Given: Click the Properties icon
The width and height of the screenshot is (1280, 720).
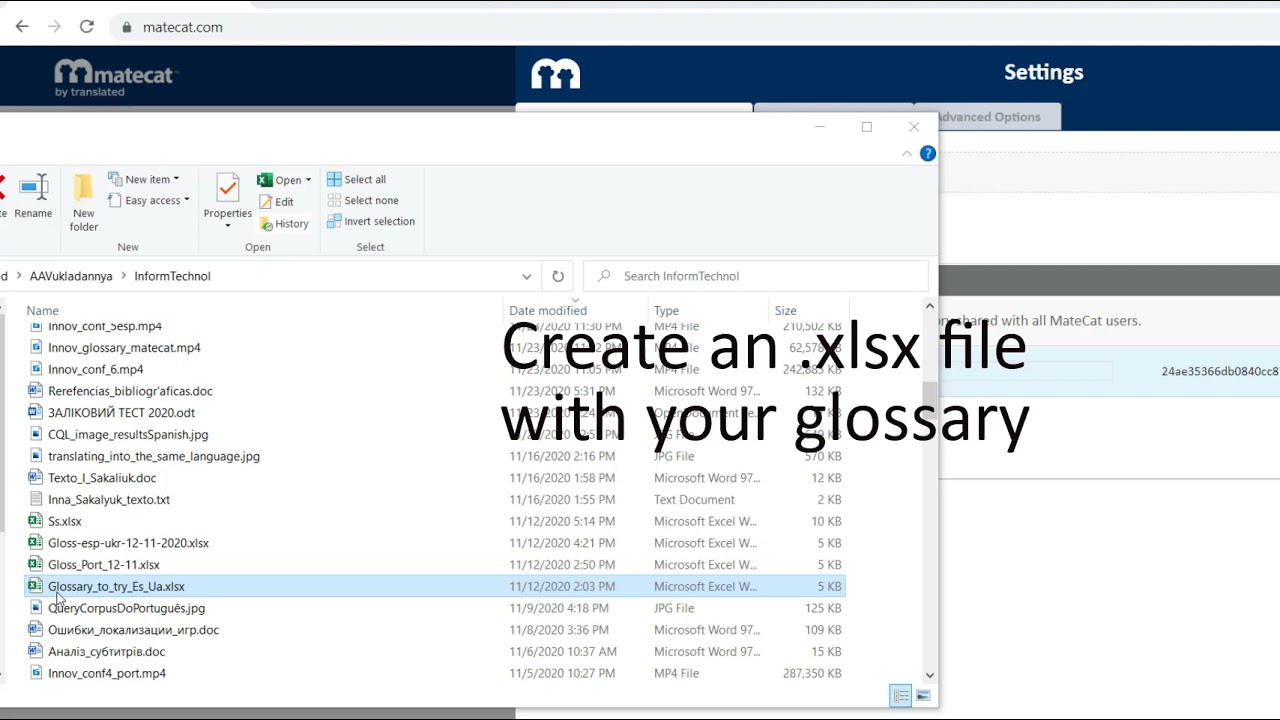Looking at the screenshot, I should 228,188.
